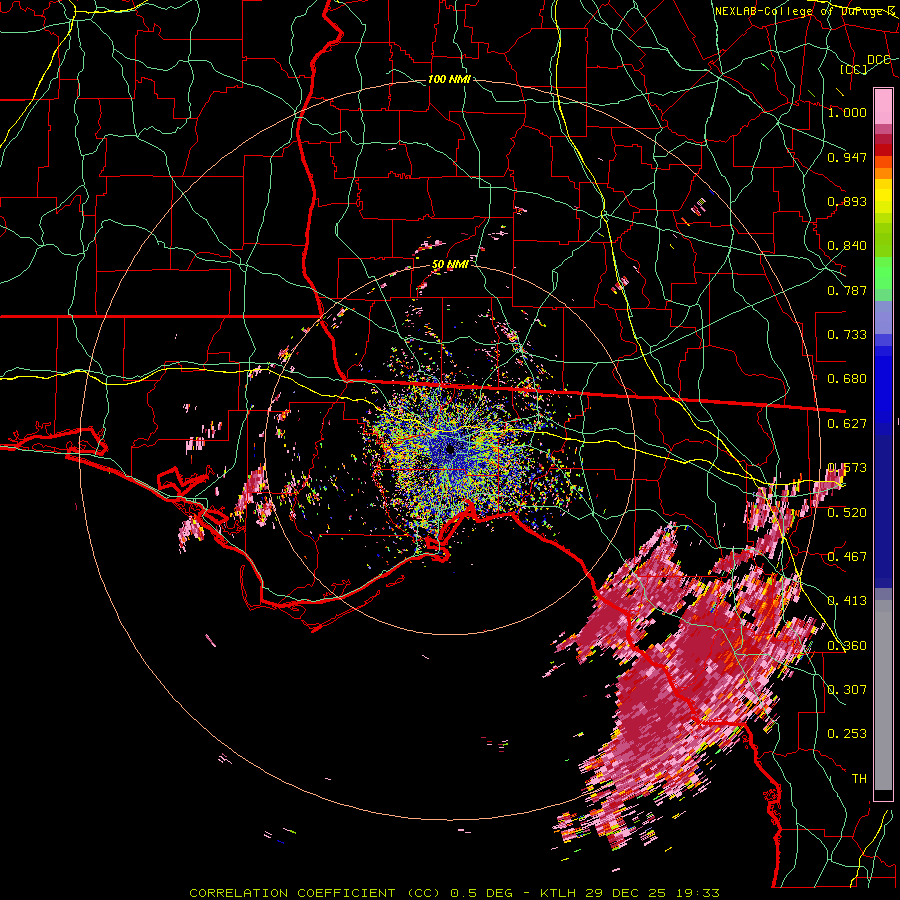Click the 0.360 legend value
Viewport: 900px width, 900px height.
point(847,645)
